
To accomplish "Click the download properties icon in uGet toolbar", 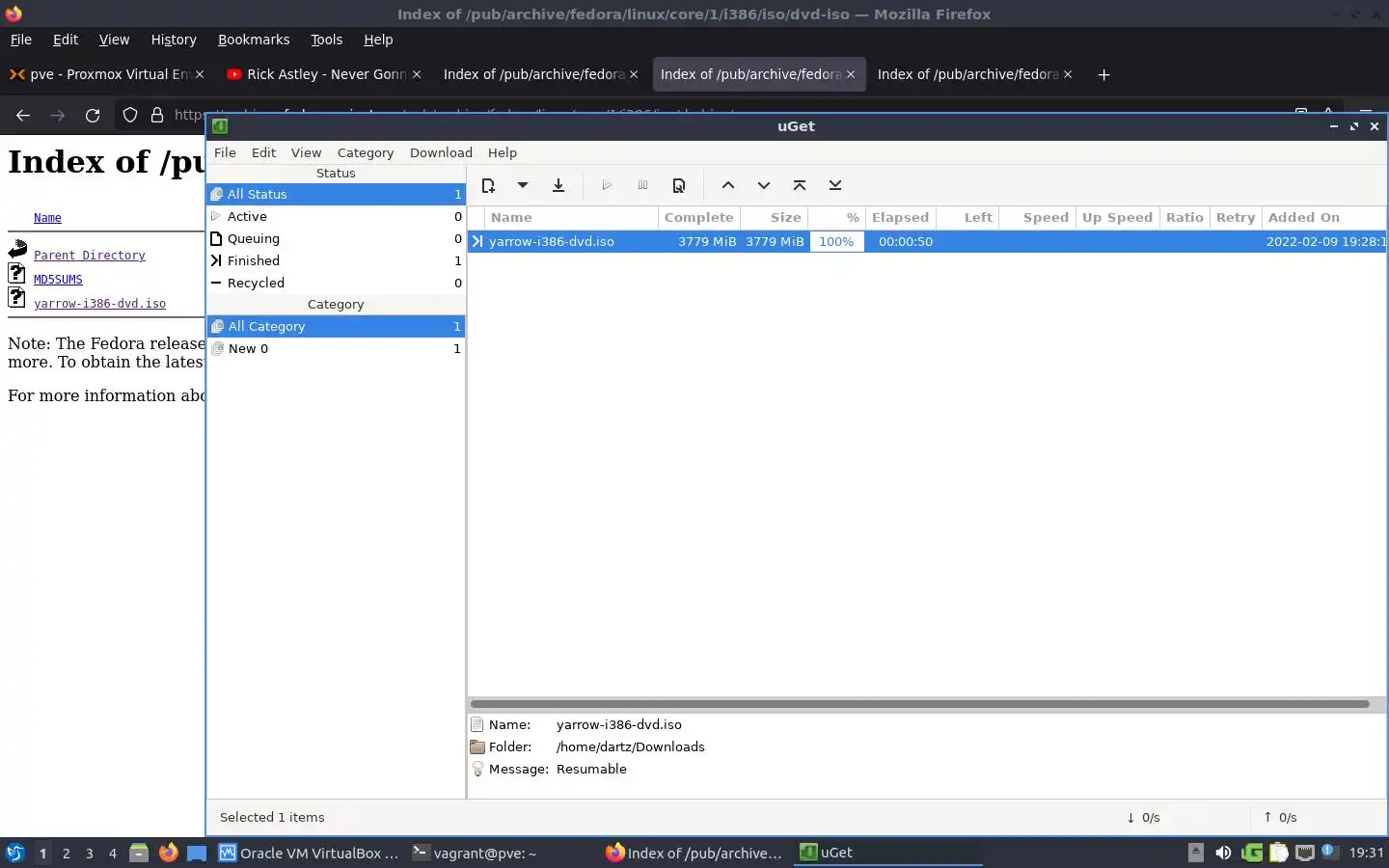I will 679,185.
